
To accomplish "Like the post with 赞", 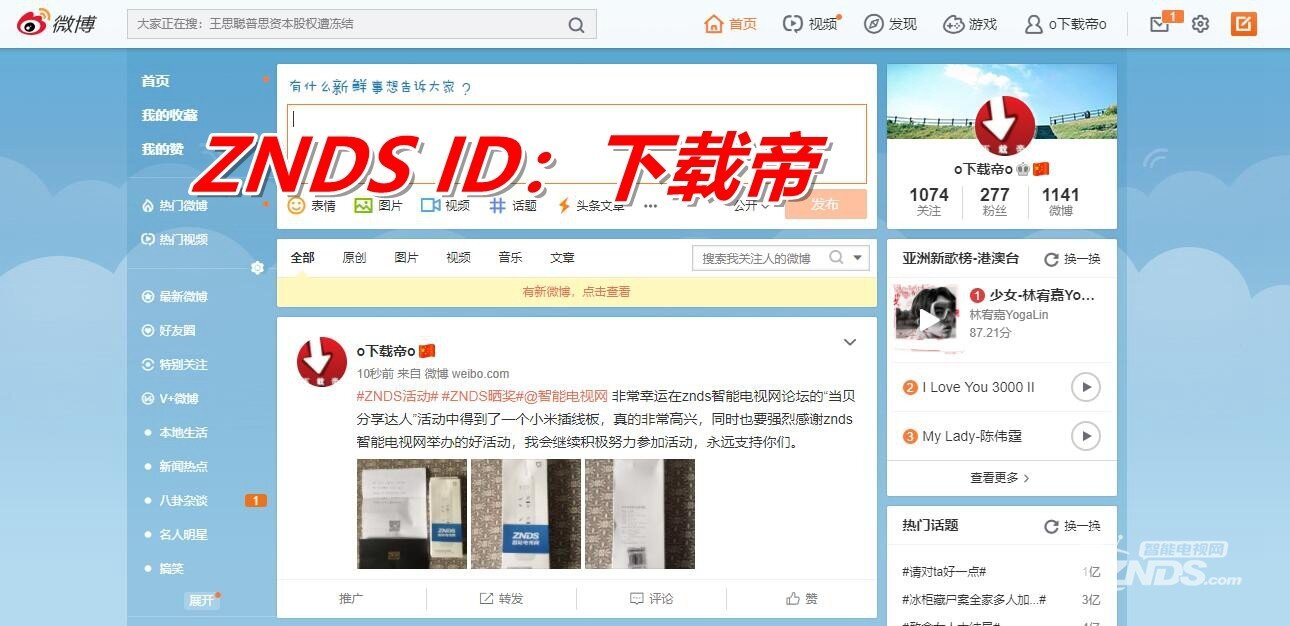I will click(x=802, y=599).
